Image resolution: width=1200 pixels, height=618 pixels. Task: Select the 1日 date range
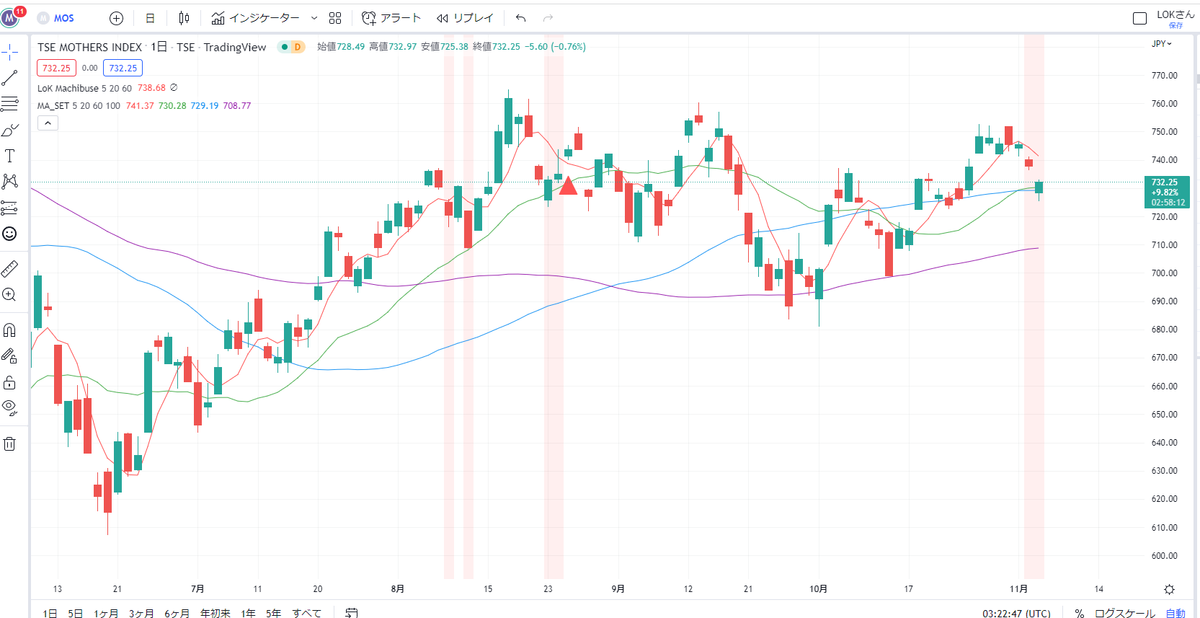tap(49, 613)
